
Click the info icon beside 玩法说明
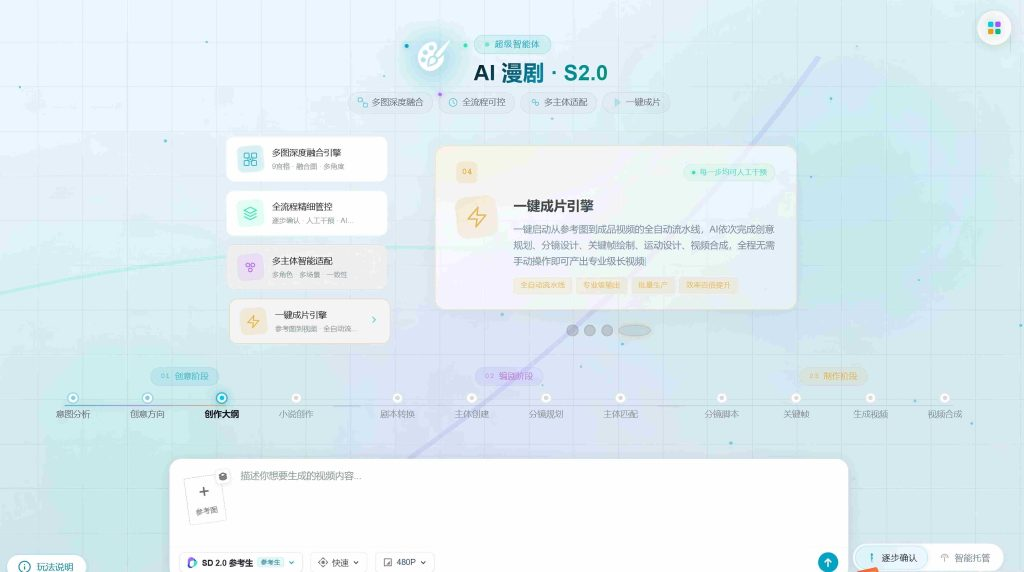point(24,566)
